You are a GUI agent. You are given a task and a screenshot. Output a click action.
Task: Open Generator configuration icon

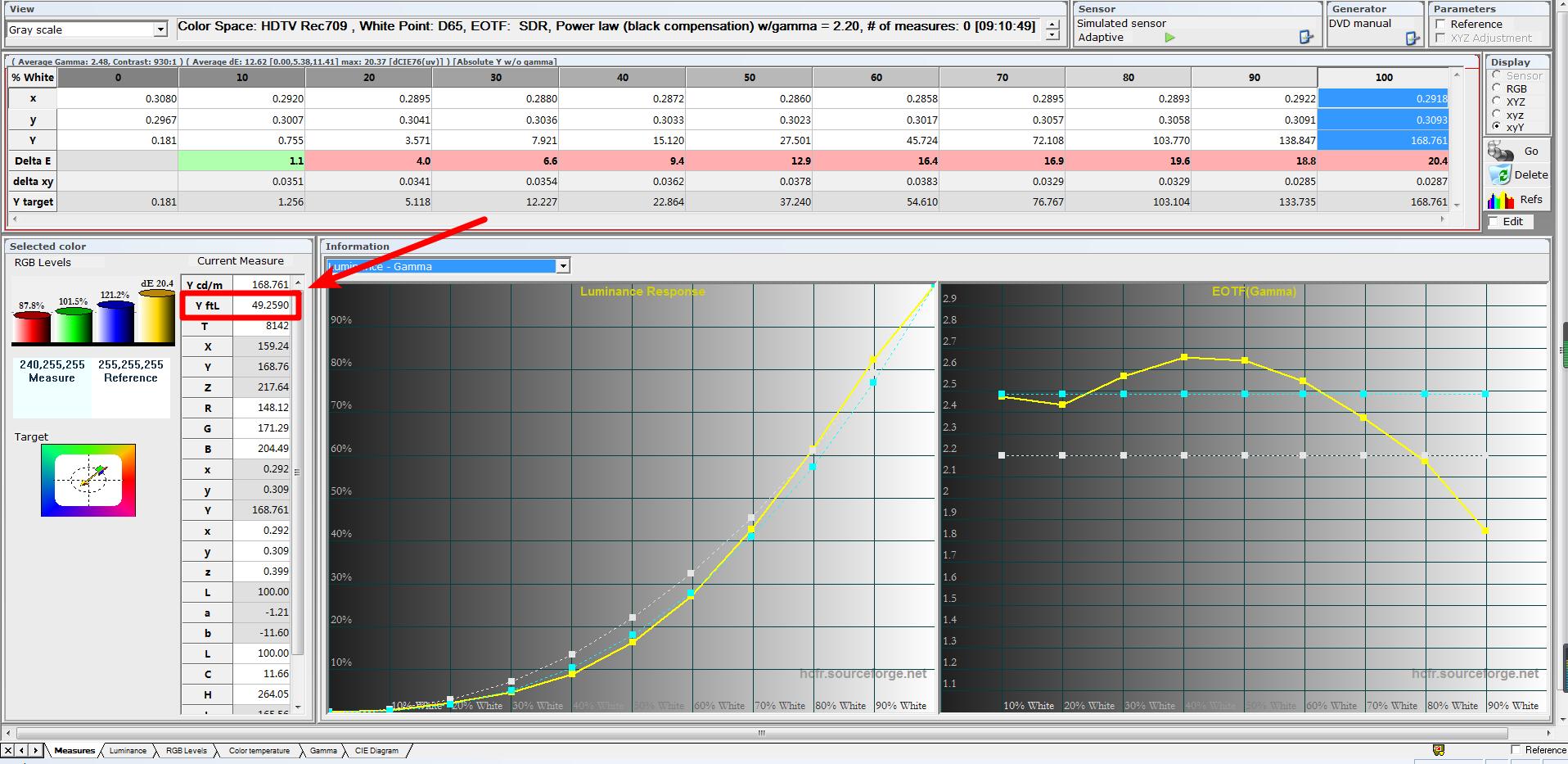[x=1413, y=38]
